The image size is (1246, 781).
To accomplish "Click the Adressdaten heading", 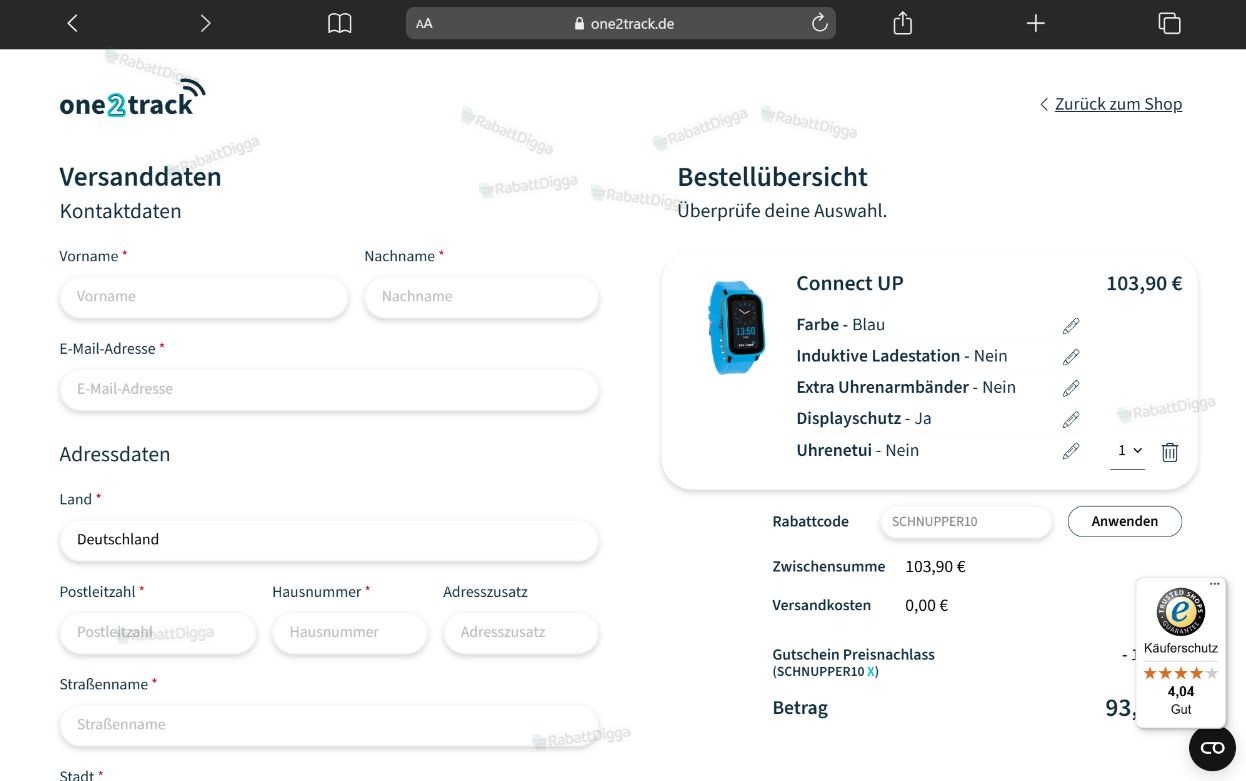I will 115,454.
